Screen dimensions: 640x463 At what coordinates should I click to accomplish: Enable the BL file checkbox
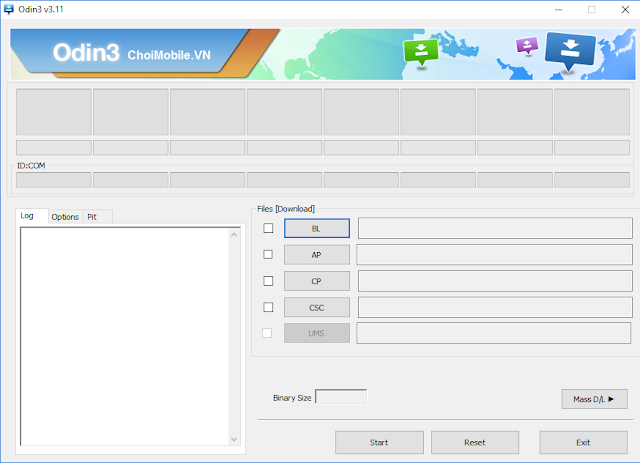click(x=268, y=228)
